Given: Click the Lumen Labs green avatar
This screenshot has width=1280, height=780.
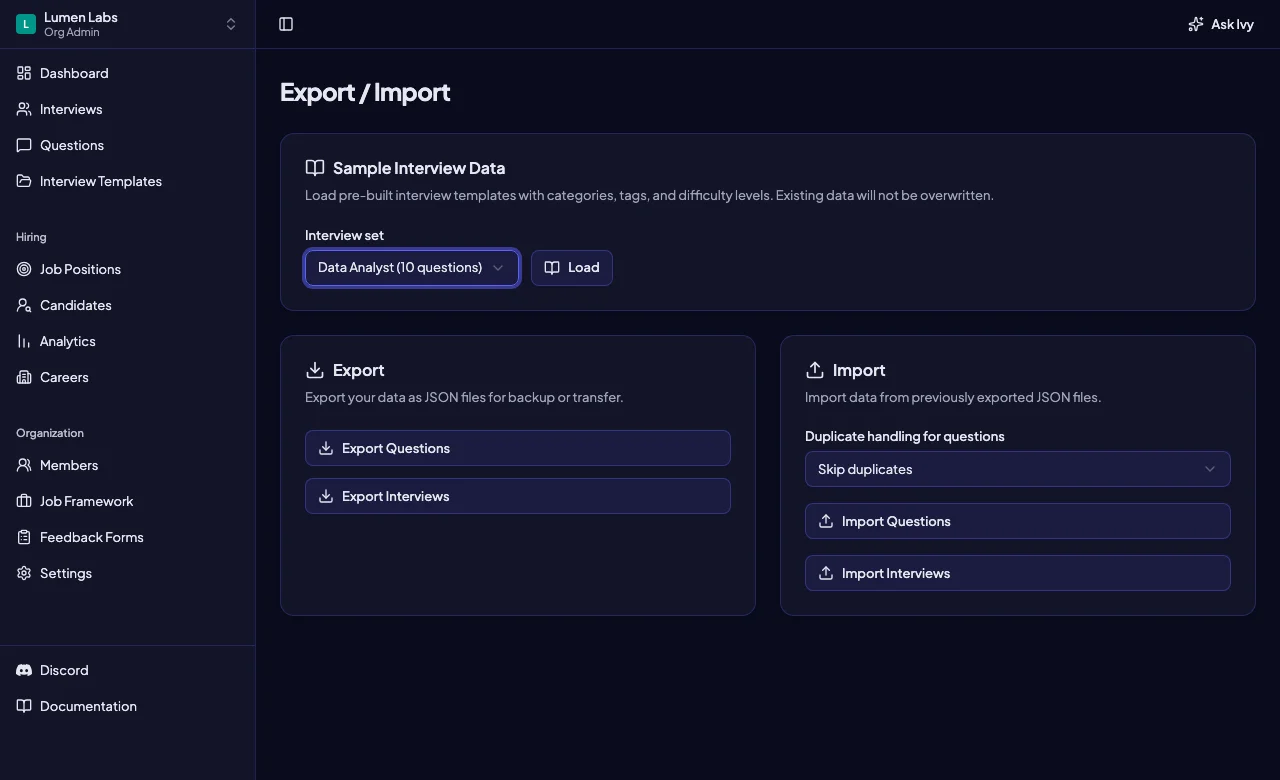Looking at the screenshot, I should pyautogui.click(x=26, y=24).
